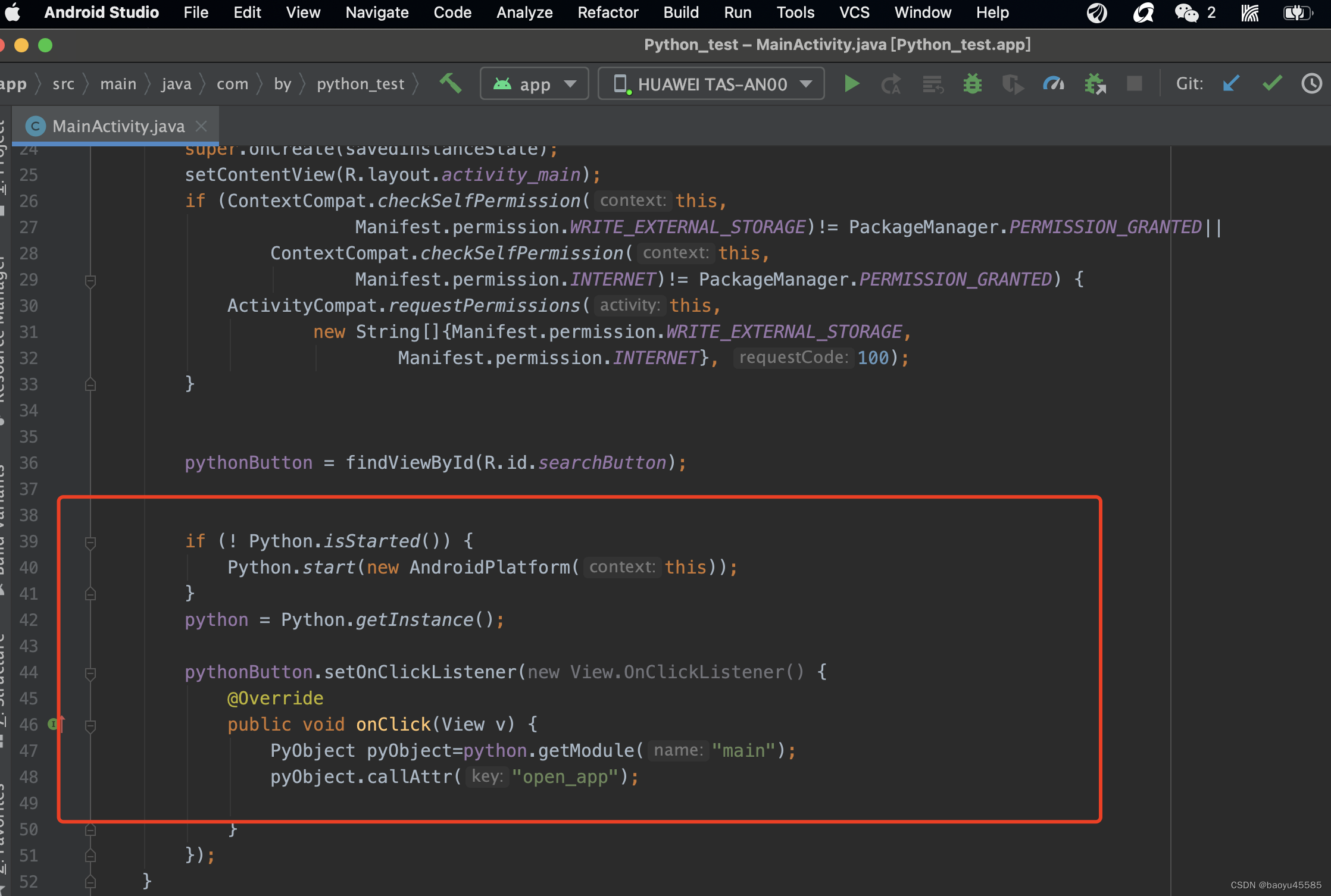The height and width of the screenshot is (896, 1331).
Task: Open the WeChat menu bar icon
Action: pos(1186,12)
